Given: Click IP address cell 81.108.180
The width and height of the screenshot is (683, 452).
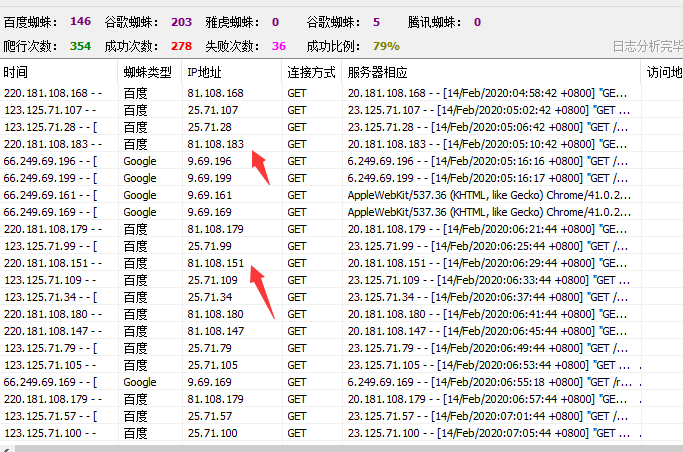Looking at the screenshot, I should 216,314.
